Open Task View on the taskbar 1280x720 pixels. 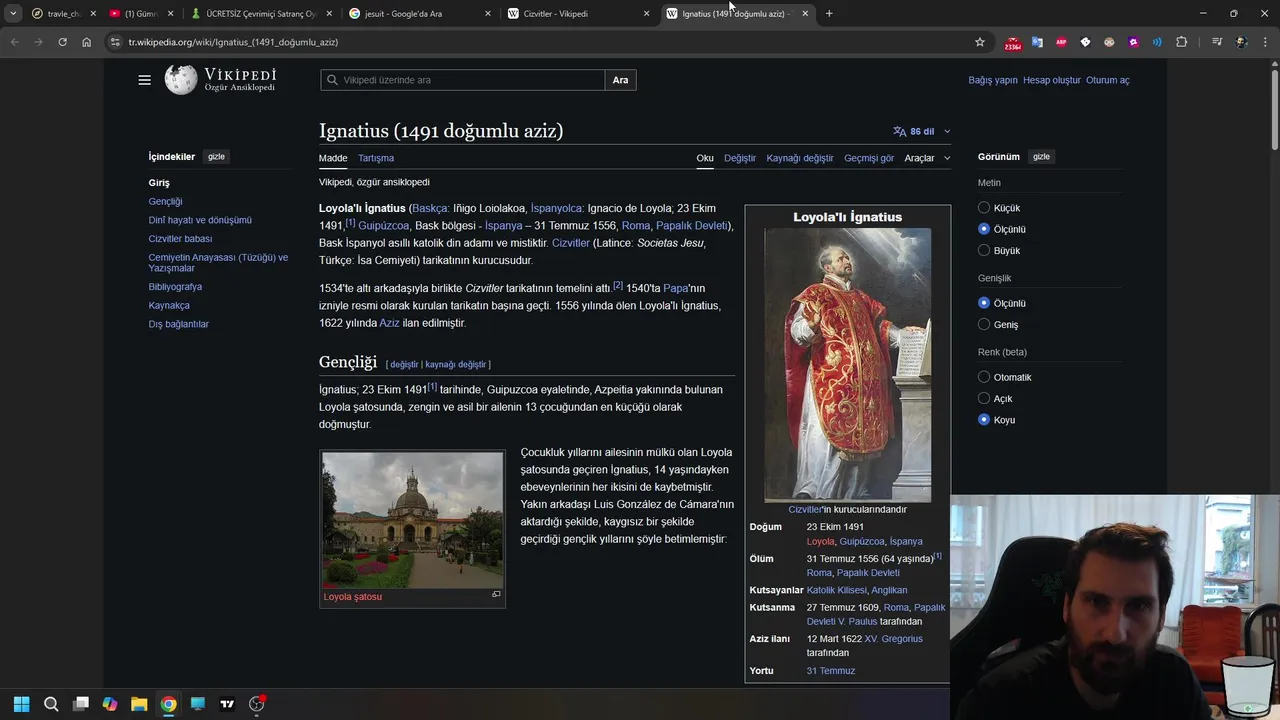pyautogui.click(x=81, y=704)
